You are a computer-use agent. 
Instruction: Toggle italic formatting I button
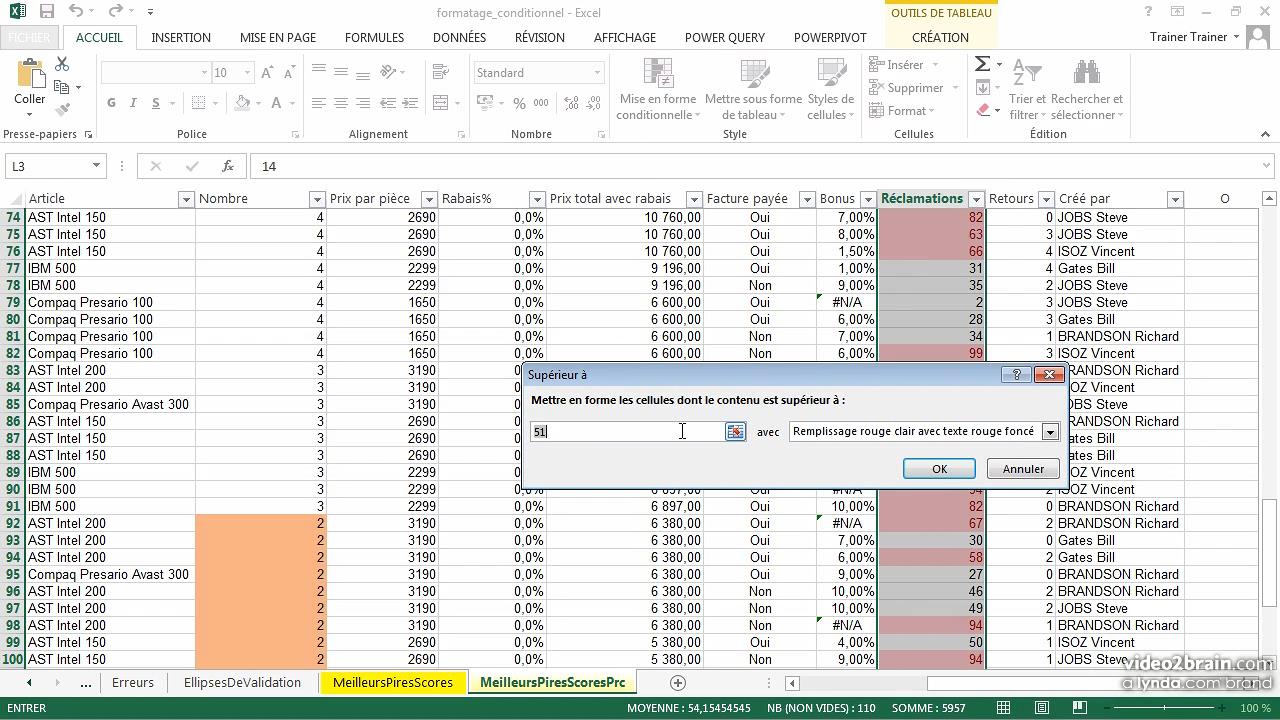134,103
